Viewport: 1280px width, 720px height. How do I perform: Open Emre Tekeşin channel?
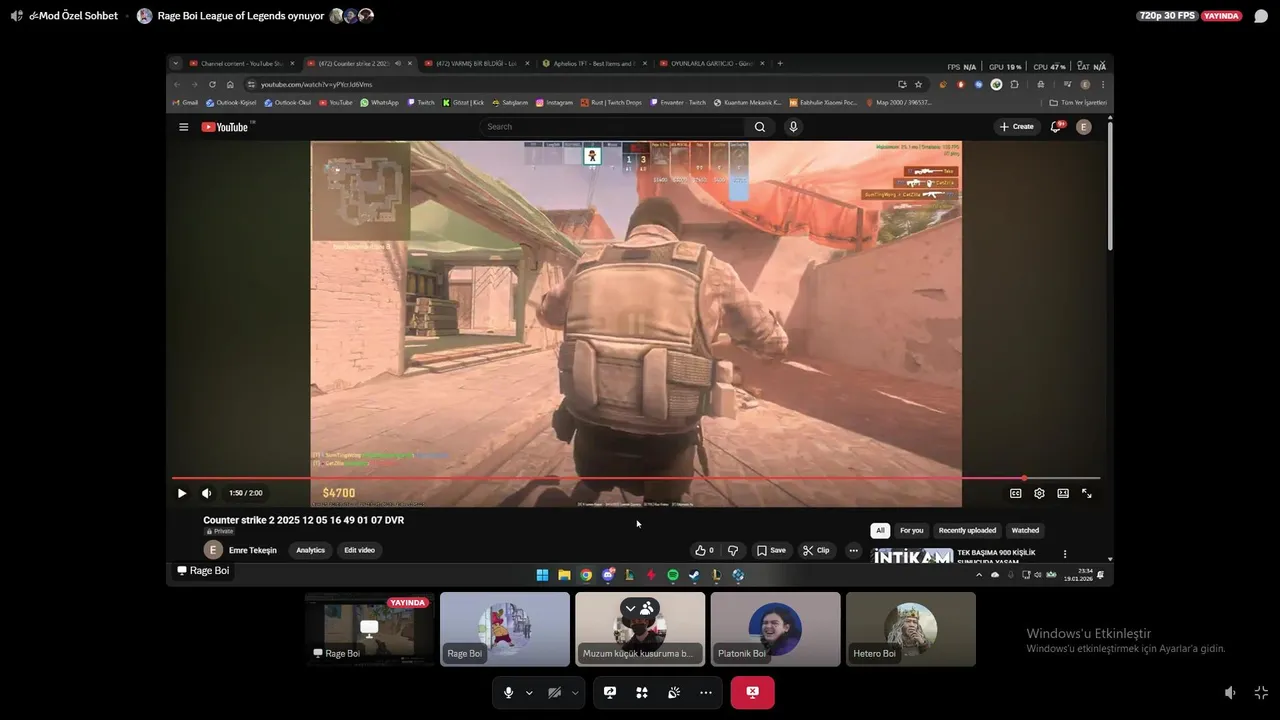tap(252, 550)
